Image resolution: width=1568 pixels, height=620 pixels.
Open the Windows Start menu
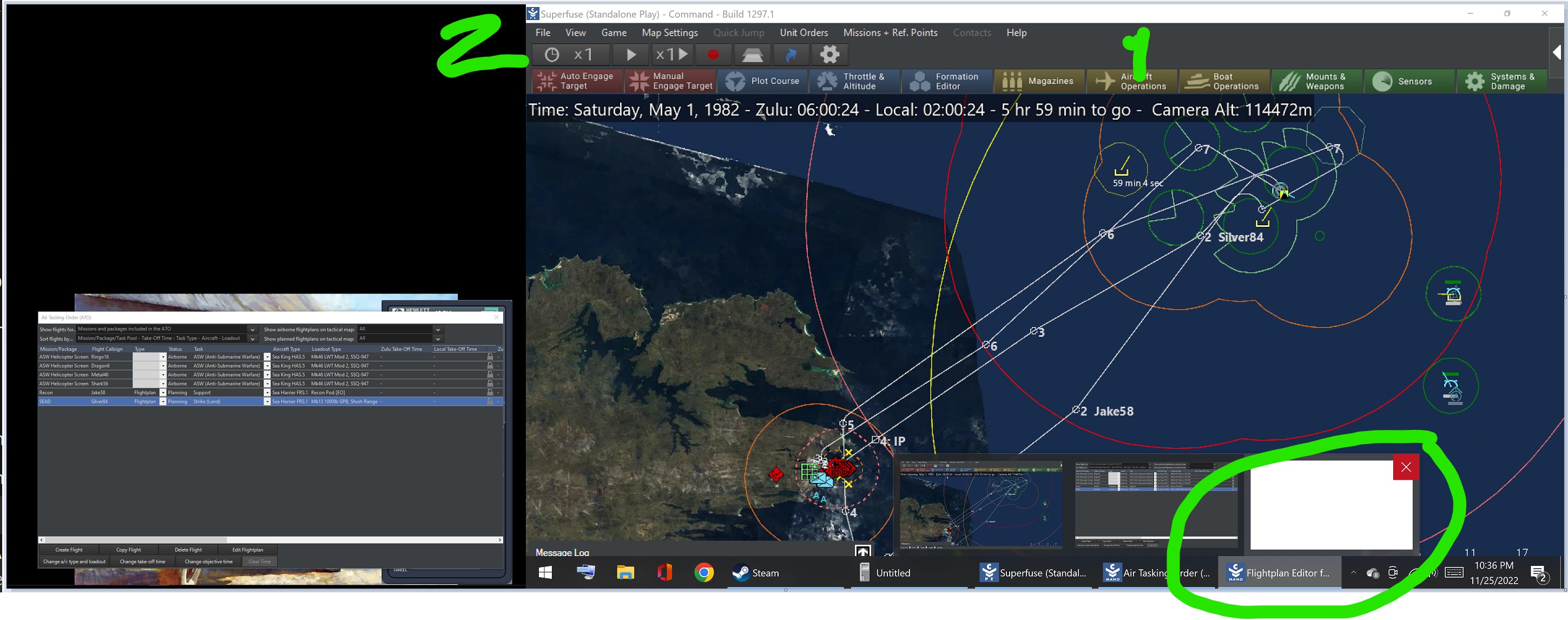545,572
